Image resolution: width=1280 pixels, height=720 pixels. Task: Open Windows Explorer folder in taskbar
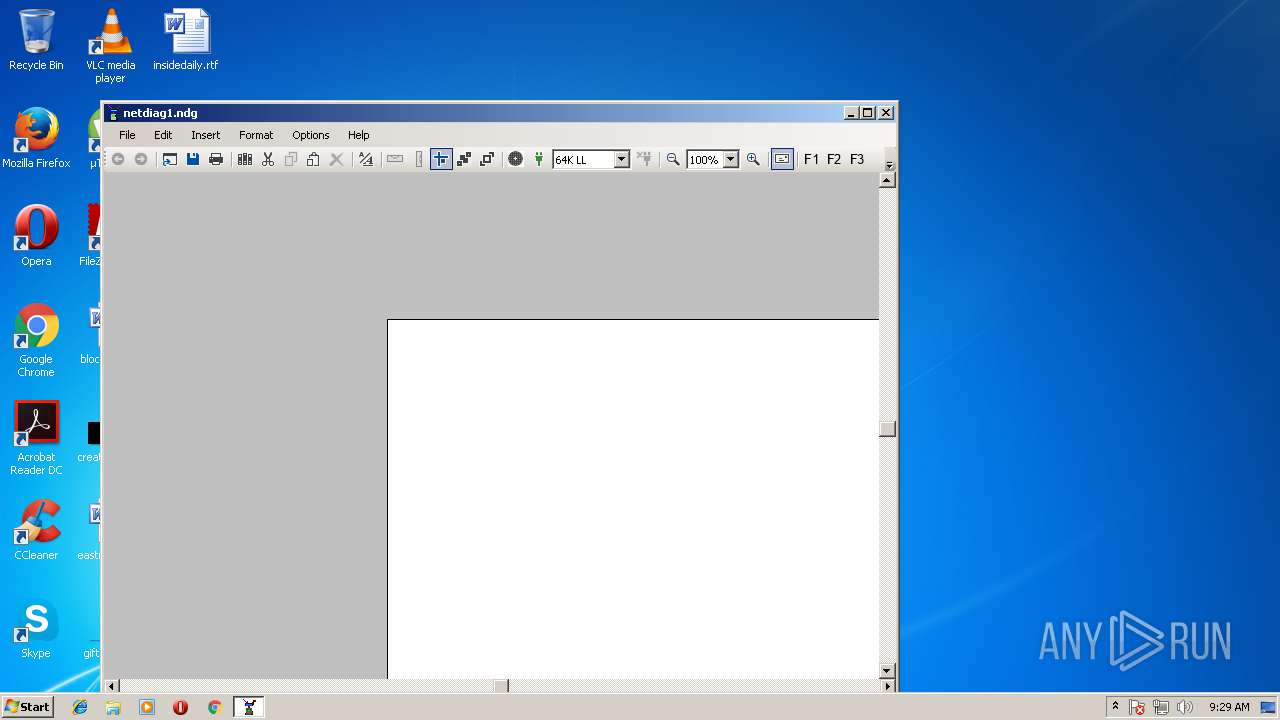(x=113, y=707)
